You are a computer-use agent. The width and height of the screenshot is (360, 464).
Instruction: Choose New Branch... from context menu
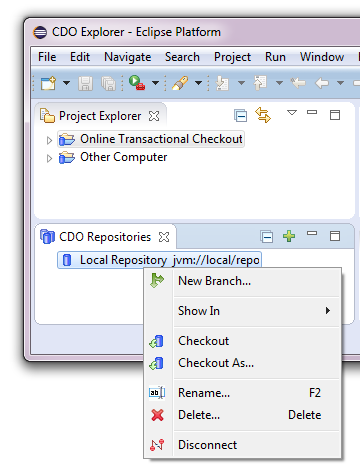point(242,281)
